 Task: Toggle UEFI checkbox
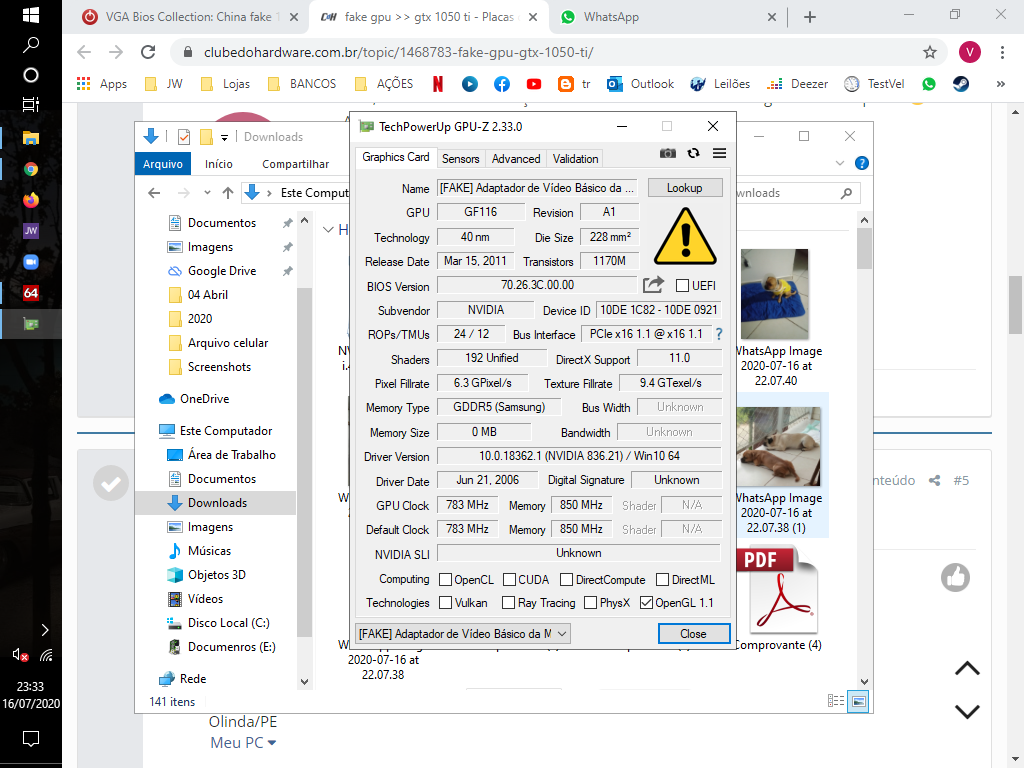point(682,285)
